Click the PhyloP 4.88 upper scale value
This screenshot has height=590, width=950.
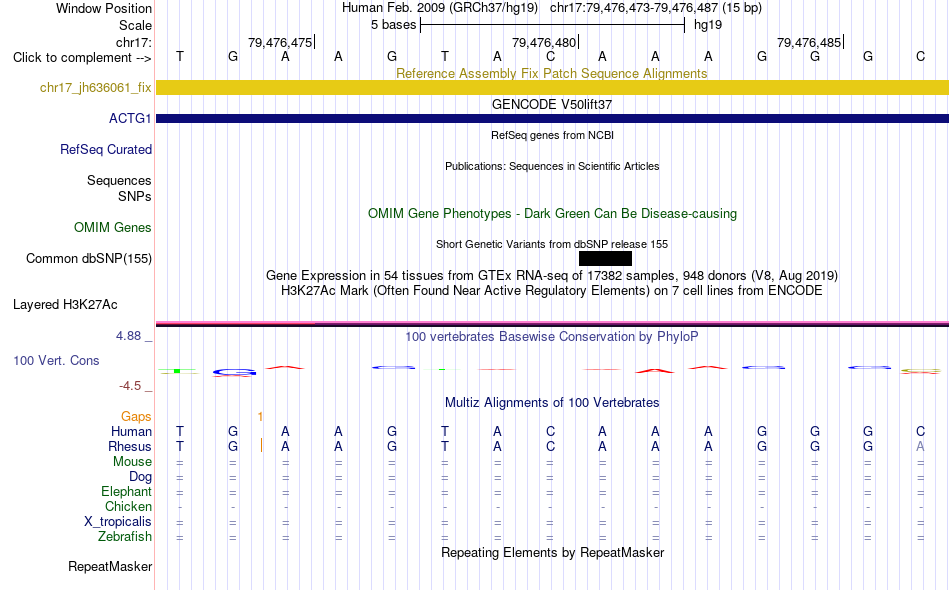(128, 336)
